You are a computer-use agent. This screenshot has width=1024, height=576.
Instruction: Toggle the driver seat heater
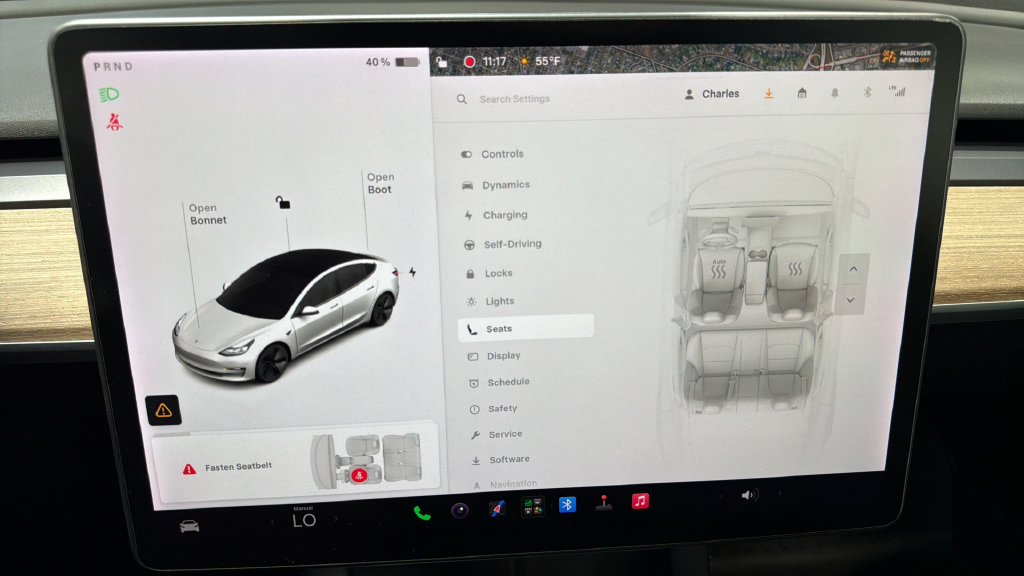[x=718, y=268]
